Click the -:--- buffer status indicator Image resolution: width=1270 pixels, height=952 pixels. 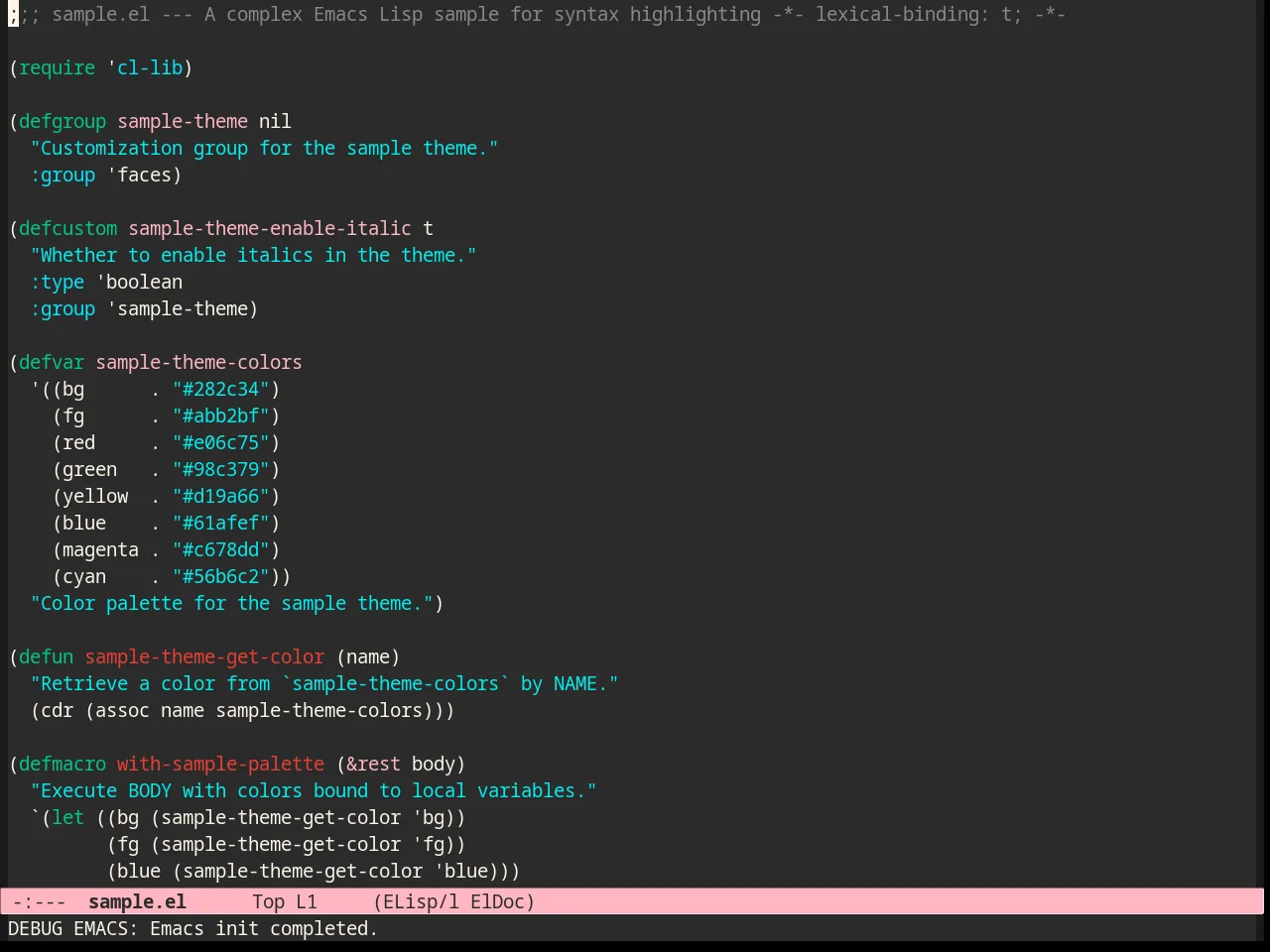tap(40, 901)
